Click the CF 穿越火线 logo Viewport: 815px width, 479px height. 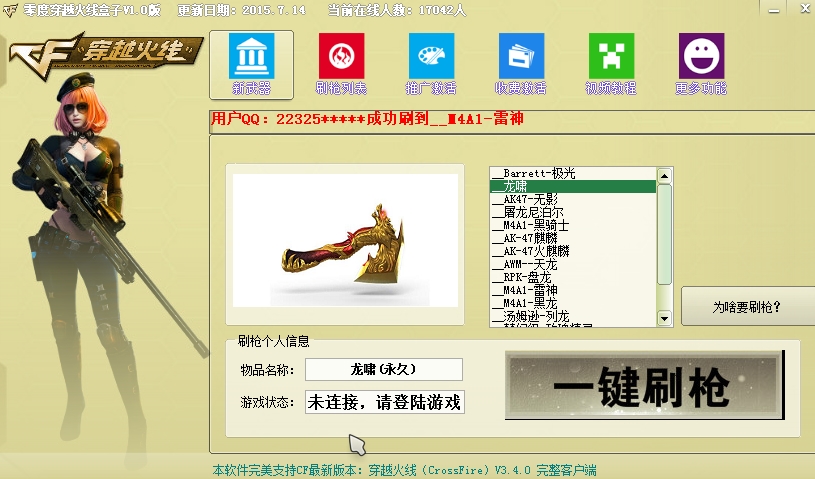tap(105, 55)
